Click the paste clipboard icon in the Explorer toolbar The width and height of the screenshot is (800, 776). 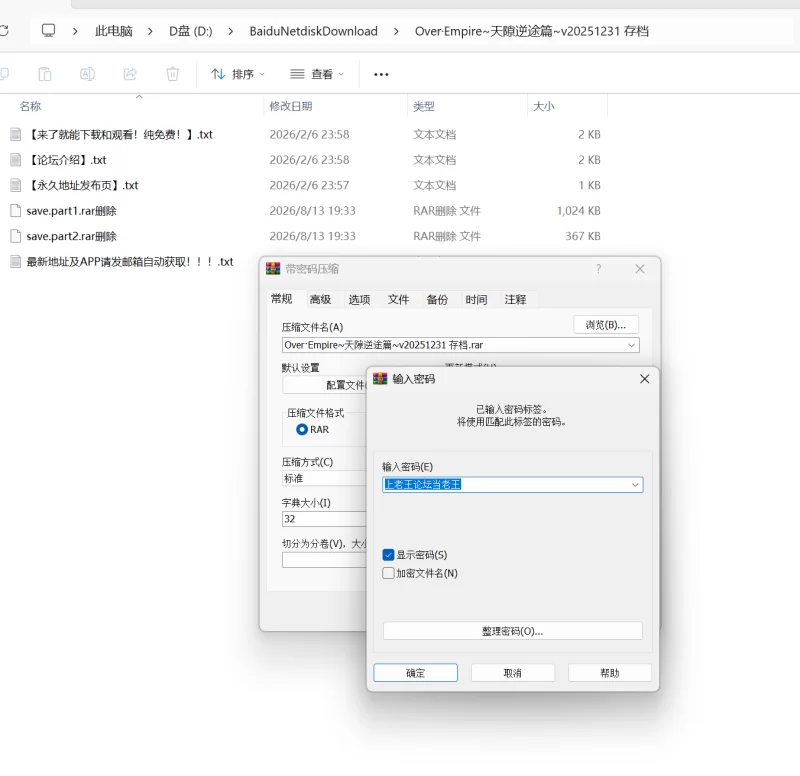coord(45,74)
